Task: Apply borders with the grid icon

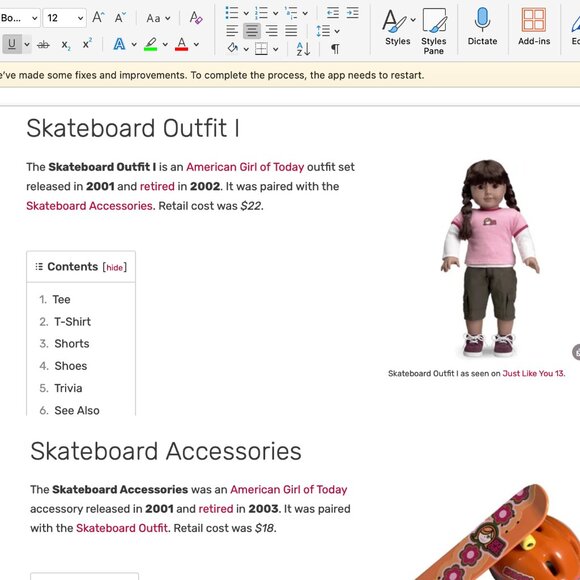Action: [261, 48]
